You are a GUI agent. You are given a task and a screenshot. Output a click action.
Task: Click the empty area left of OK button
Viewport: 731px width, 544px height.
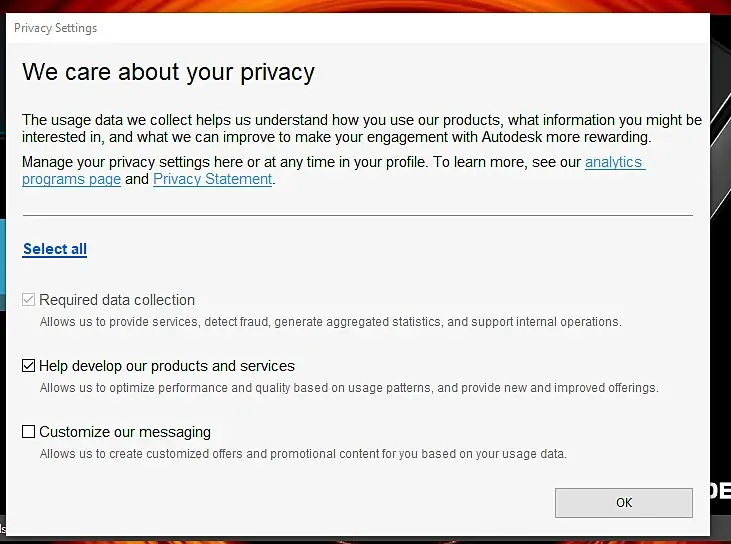(300, 502)
